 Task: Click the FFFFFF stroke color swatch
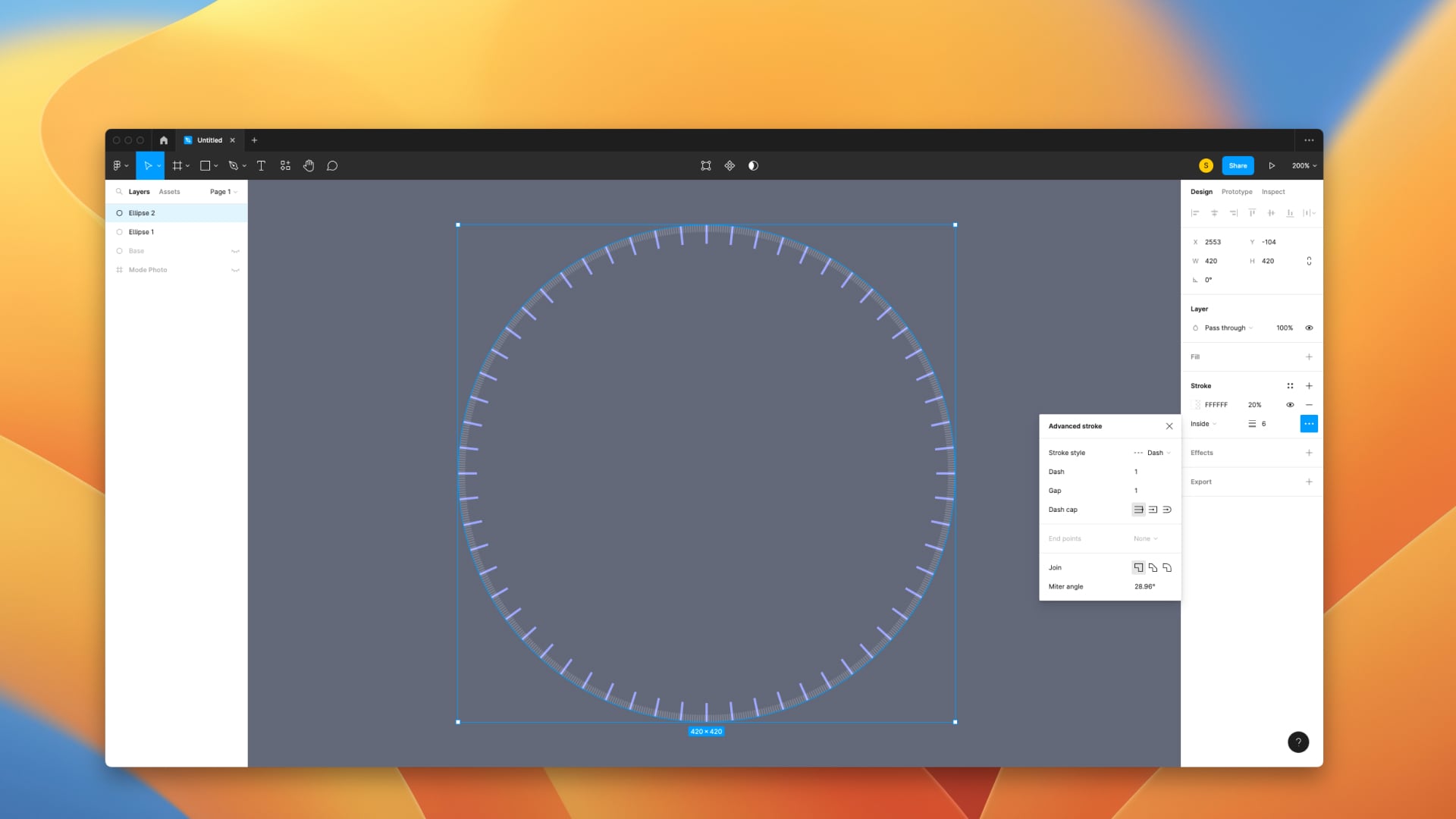click(x=1197, y=404)
